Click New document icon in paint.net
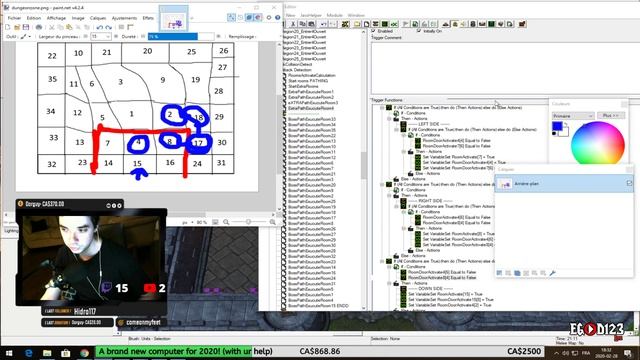 tap(7, 27)
